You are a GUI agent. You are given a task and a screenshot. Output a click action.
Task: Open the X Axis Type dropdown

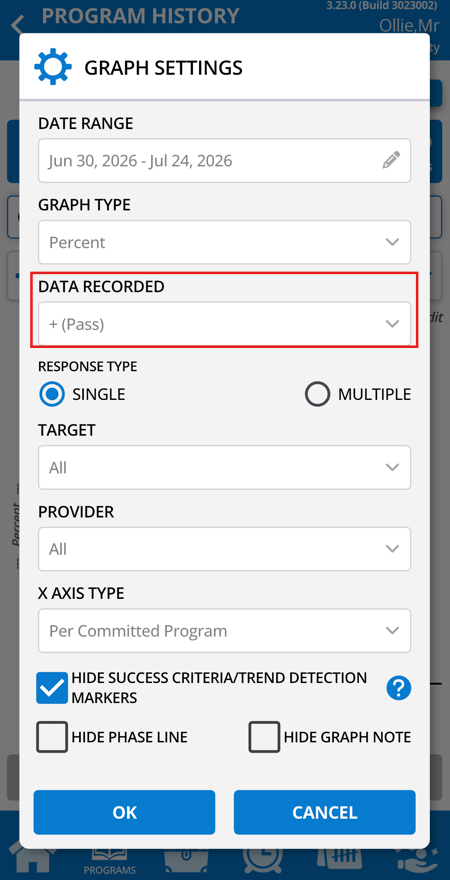224,631
